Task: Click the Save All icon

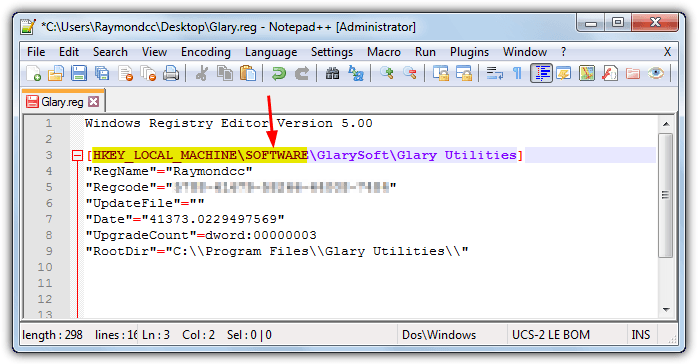Action: click(x=102, y=73)
